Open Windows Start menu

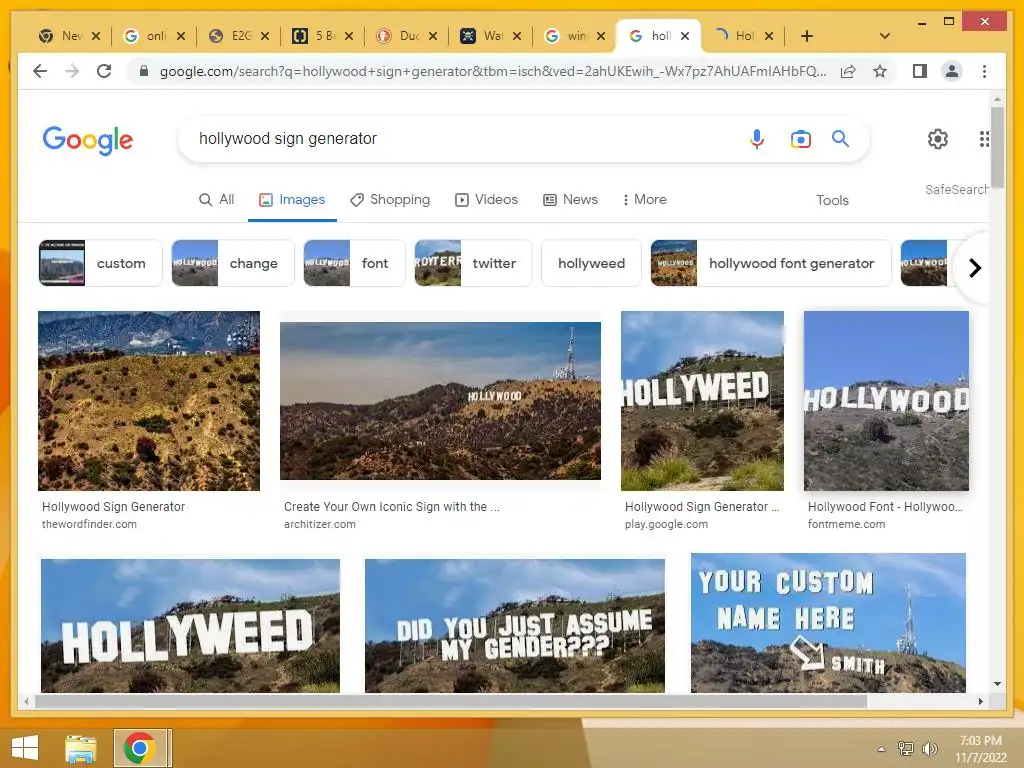[x=25, y=748]
